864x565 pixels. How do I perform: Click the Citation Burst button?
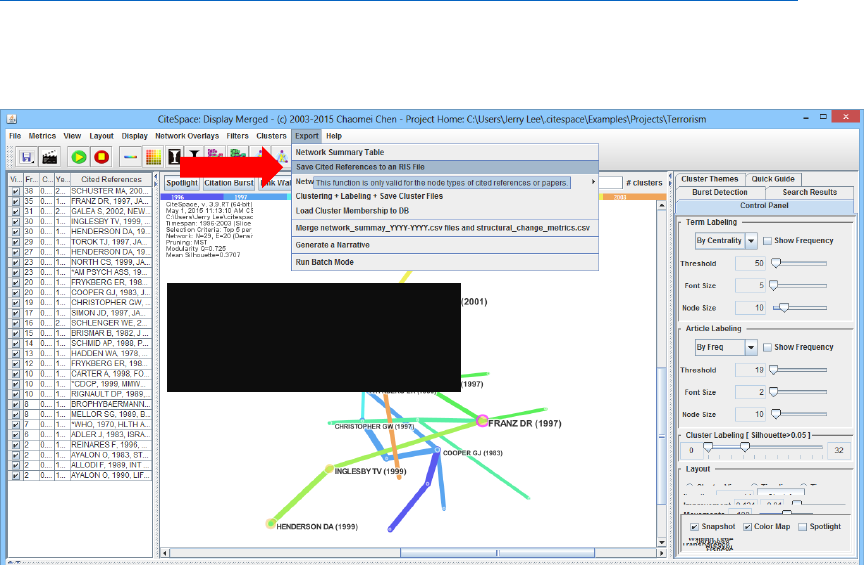tap(229, 183)
